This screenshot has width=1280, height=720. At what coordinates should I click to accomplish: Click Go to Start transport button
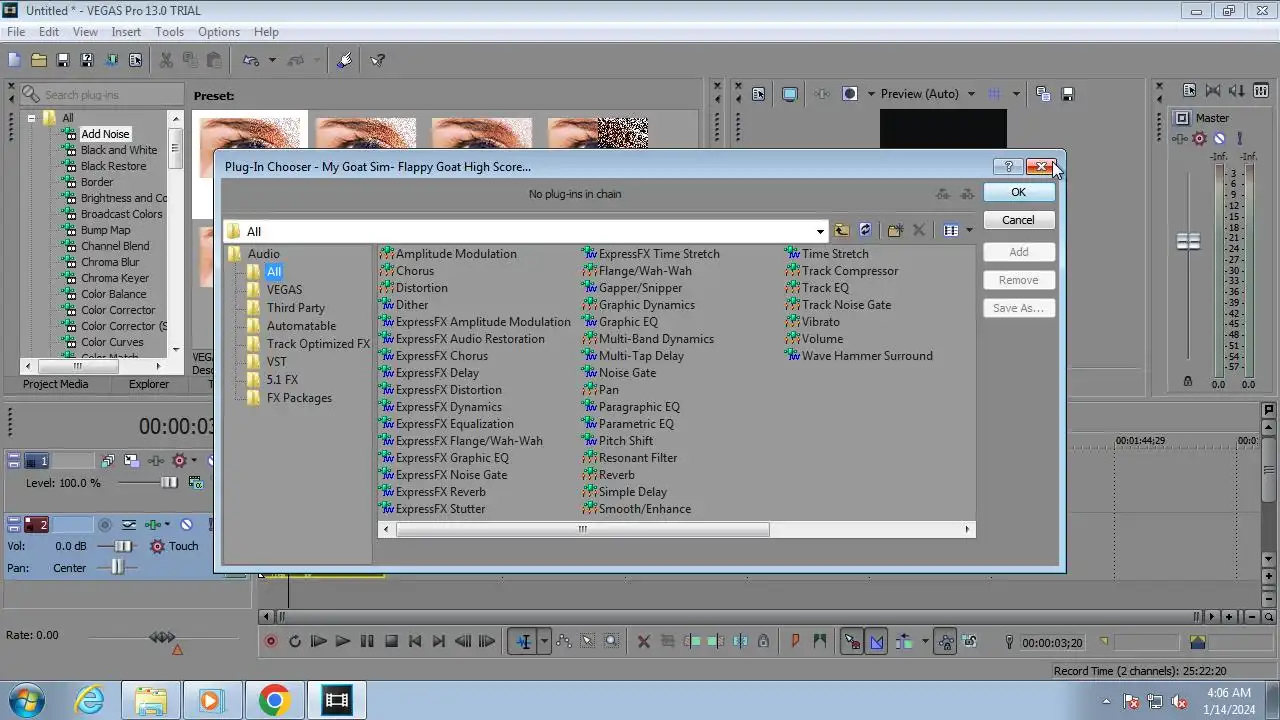point(415,641)
